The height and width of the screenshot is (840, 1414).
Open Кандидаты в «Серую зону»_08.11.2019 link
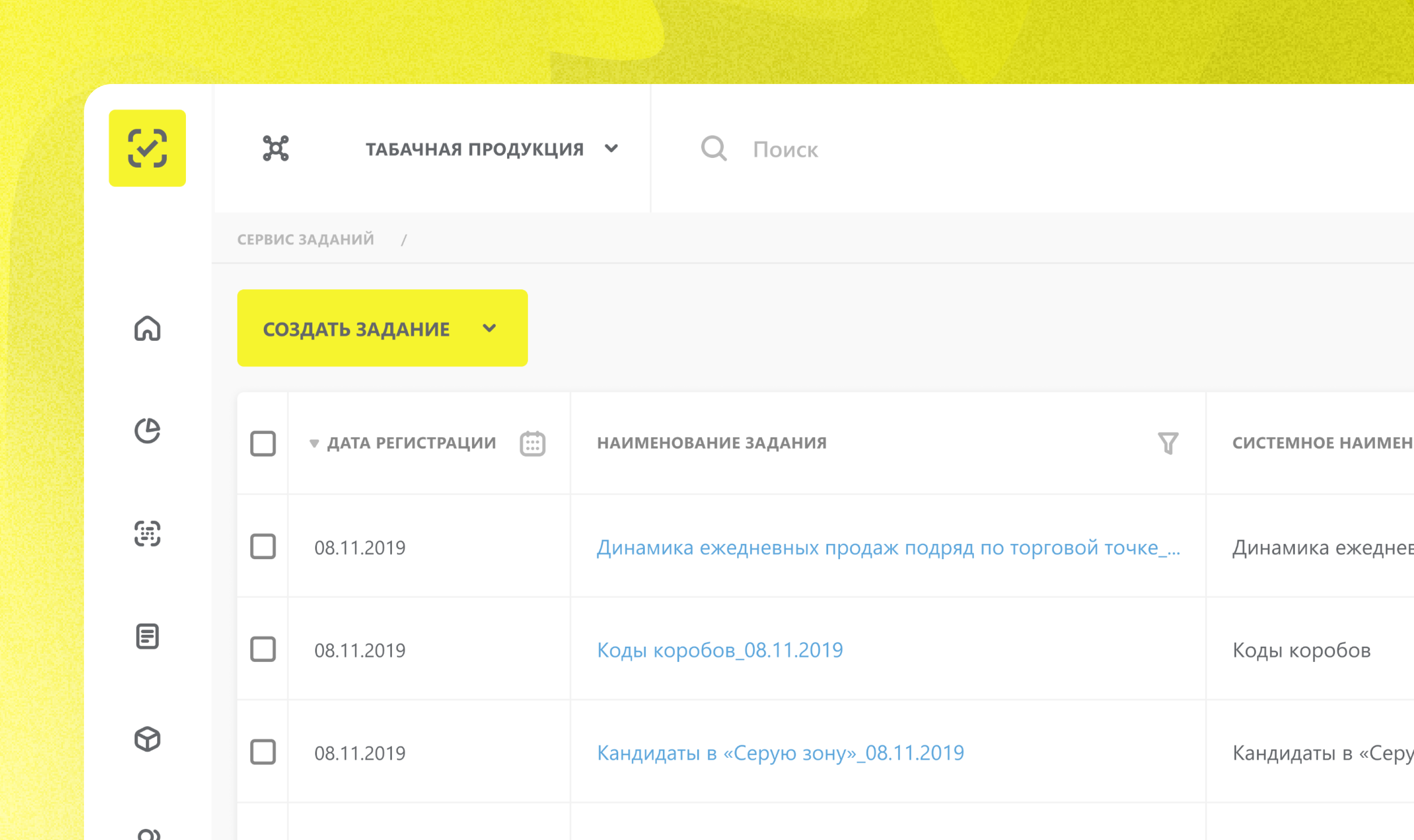pos(780,753)
